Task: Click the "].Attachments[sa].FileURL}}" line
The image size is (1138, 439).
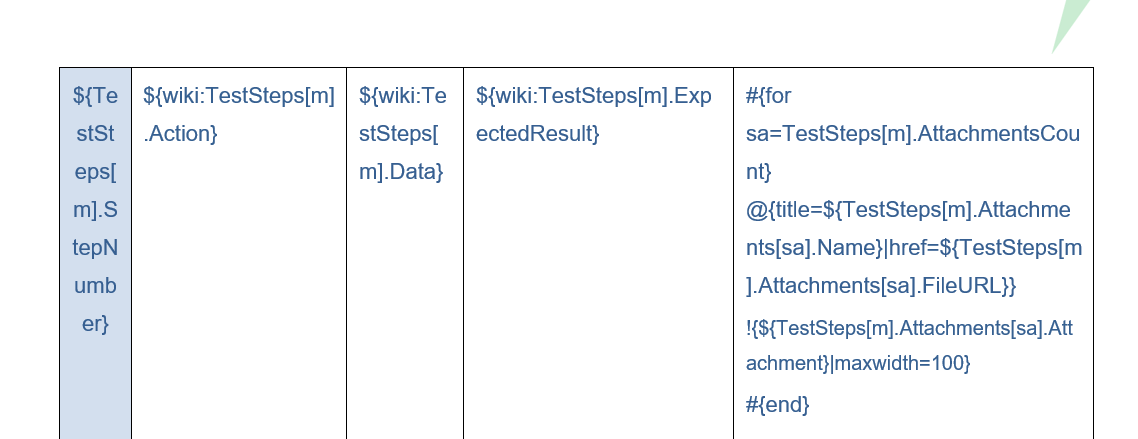Action: 881,286
